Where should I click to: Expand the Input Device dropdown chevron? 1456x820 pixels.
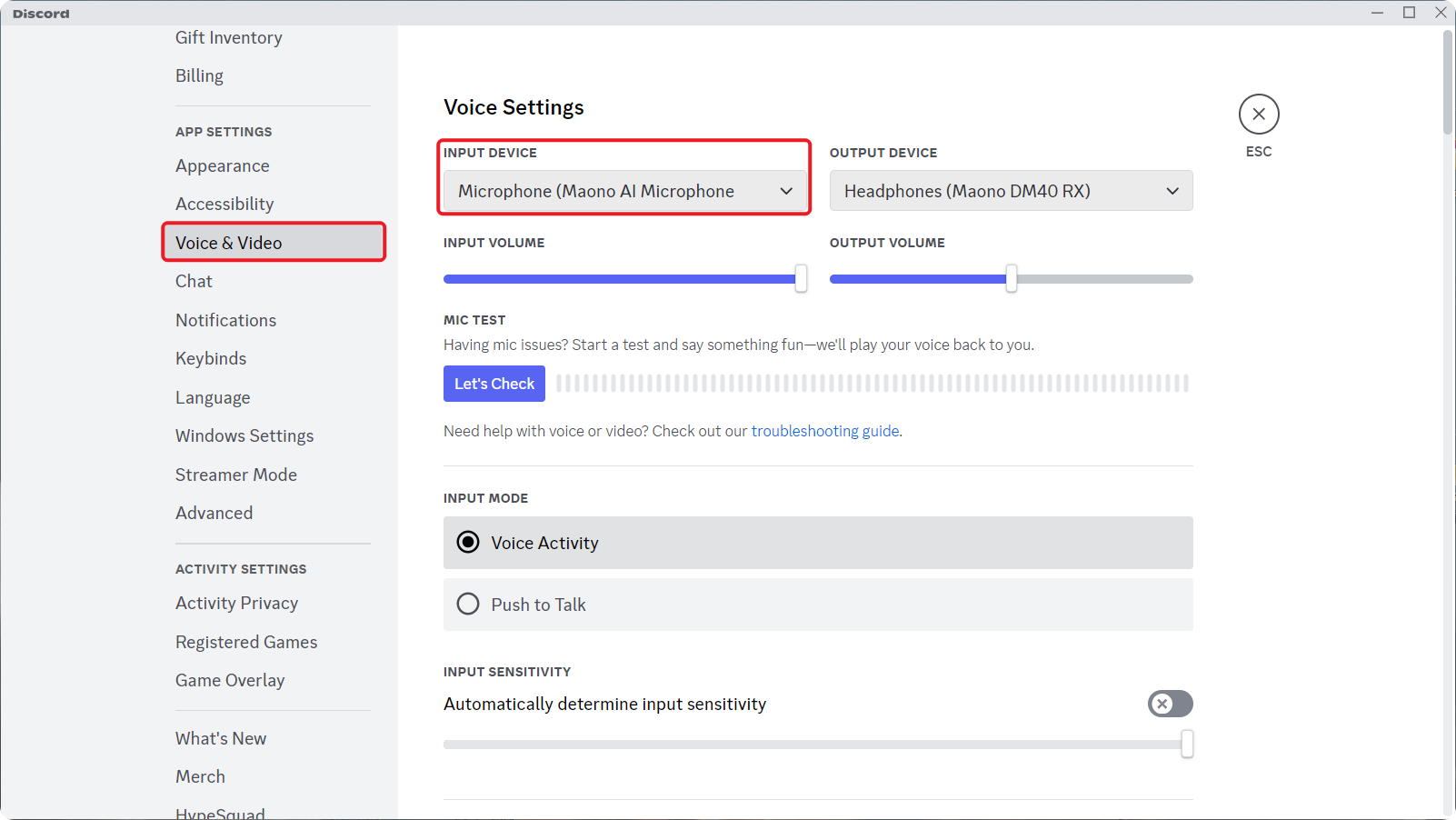tap(786, 191)
